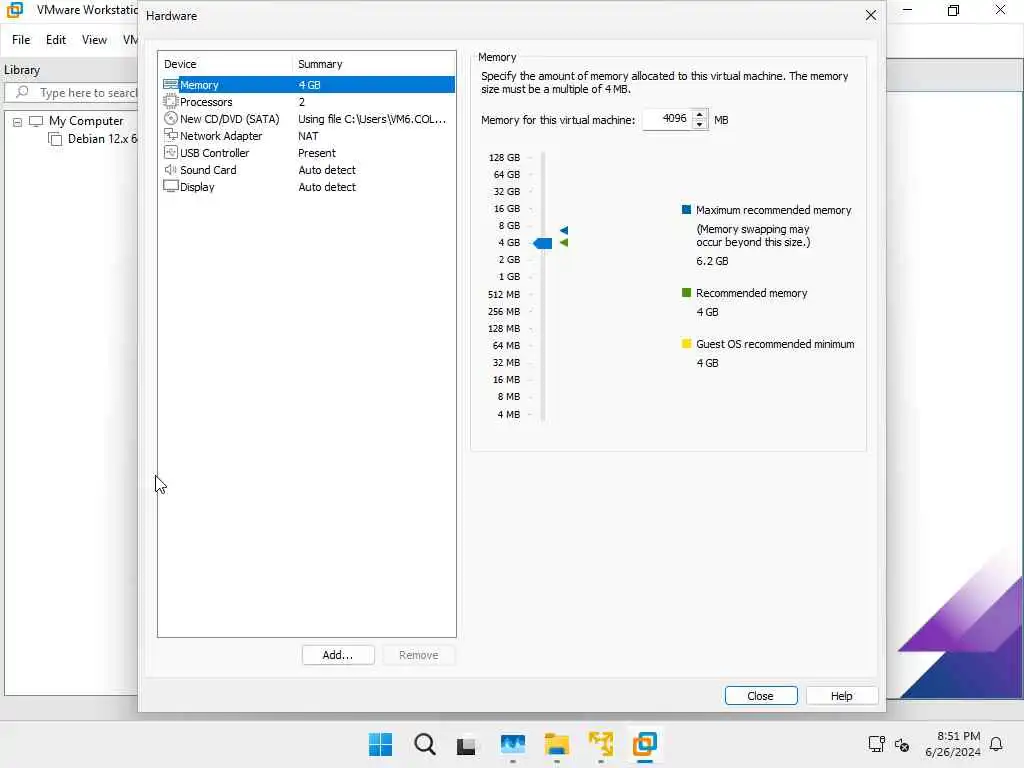The image size is (1024, 768).
Task: Click the Network Adapter icon
Action: [170, 135]
